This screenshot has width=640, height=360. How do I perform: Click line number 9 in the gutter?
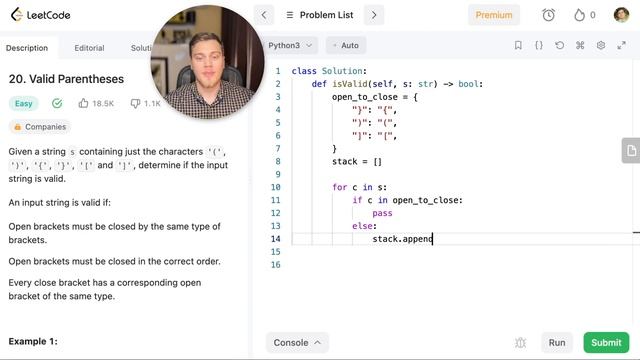pyautogui.click(x=278, y=174)
